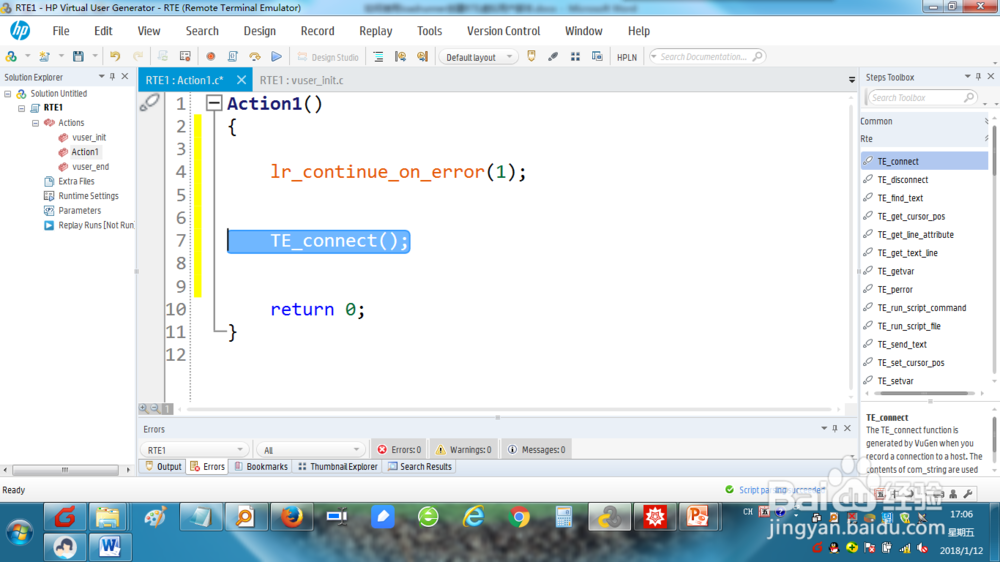Image resolution: width=1000 pixels, height=562 pixels.
Task: Open the Design menu
Action: click(x=260, y=31)
